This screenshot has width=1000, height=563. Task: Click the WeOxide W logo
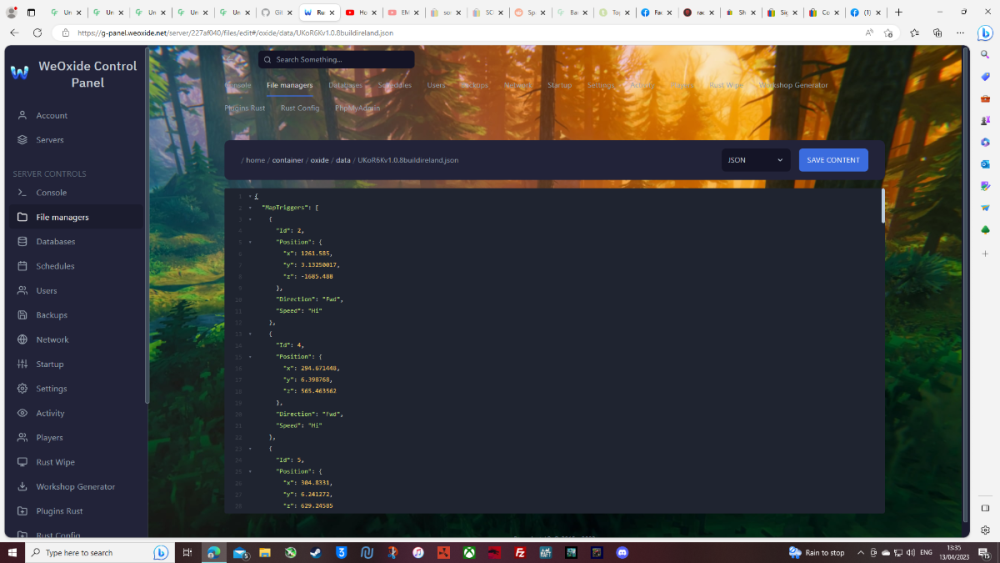point(20,73)
